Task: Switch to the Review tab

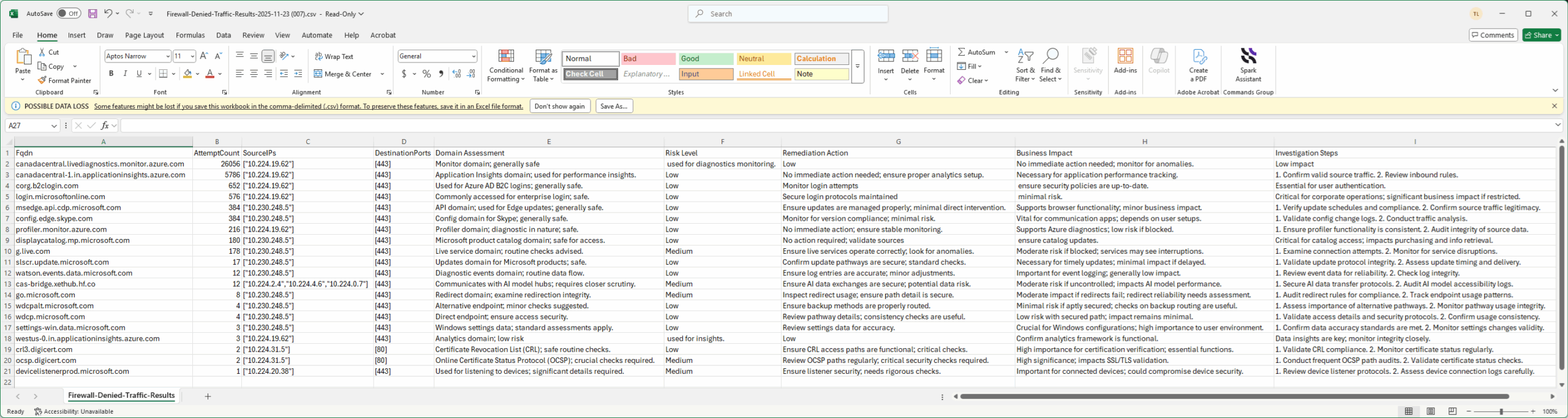Action: click(x=253, y=35)
